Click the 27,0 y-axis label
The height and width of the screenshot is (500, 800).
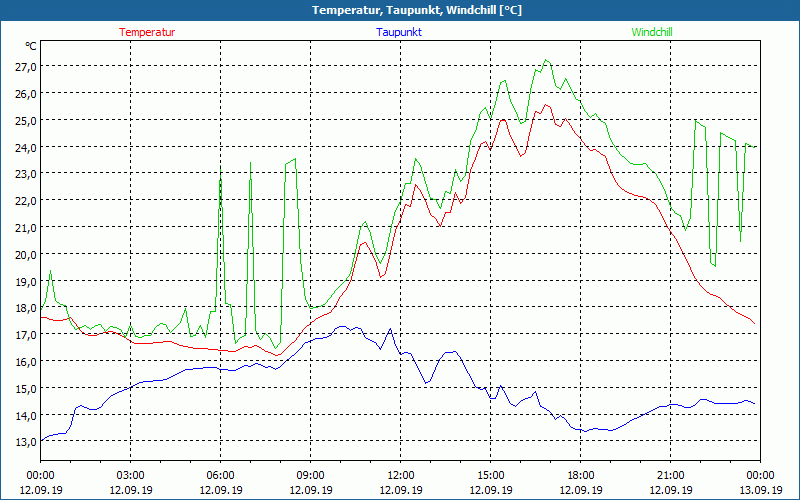pyautogui.click(x=26, y=67)
